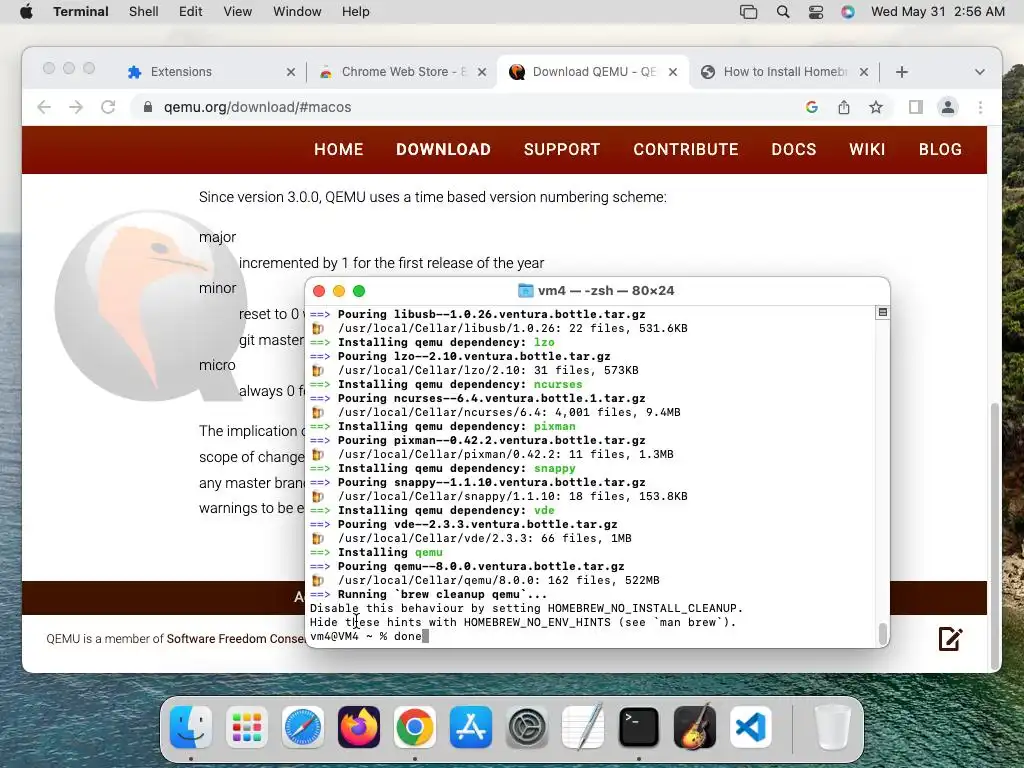Open the Chrome three-dot menu

(980, 107)
